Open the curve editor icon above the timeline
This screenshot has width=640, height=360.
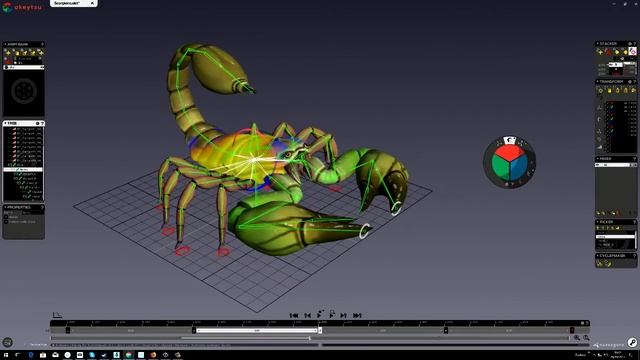pos(57,315)
